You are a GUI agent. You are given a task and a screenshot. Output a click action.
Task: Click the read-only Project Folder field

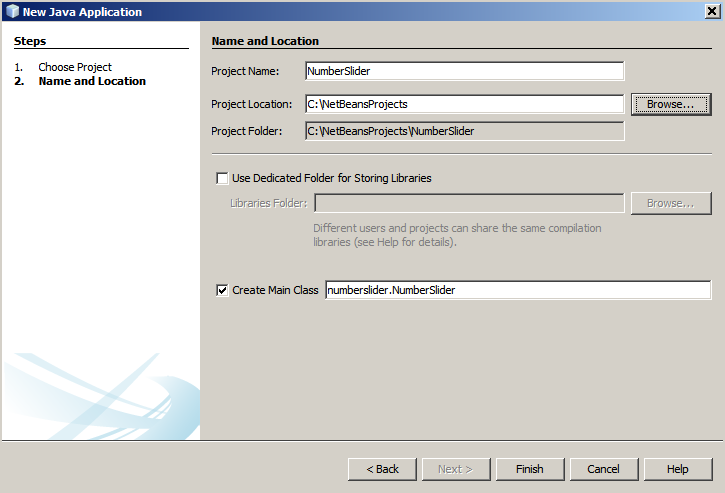coord(464,131)
